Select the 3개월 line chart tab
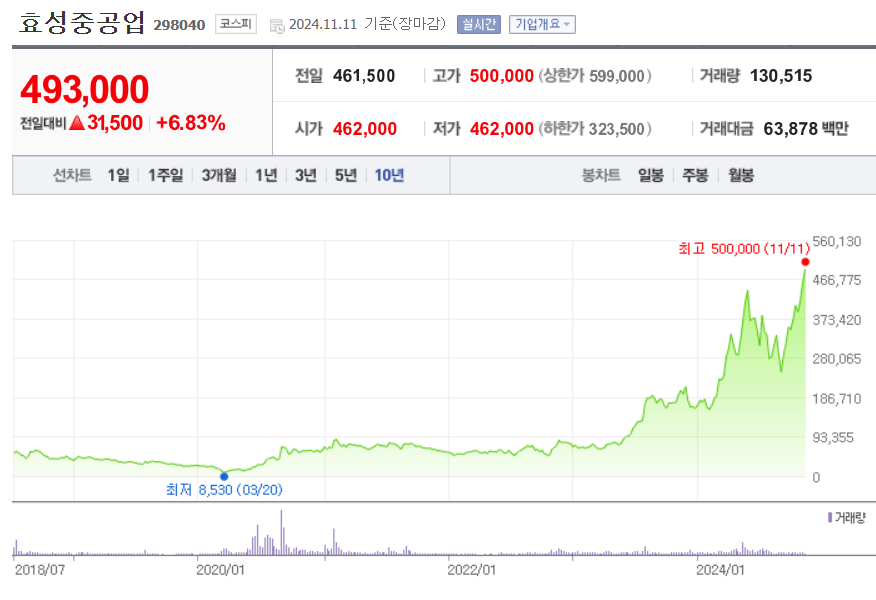 [219, 175]
